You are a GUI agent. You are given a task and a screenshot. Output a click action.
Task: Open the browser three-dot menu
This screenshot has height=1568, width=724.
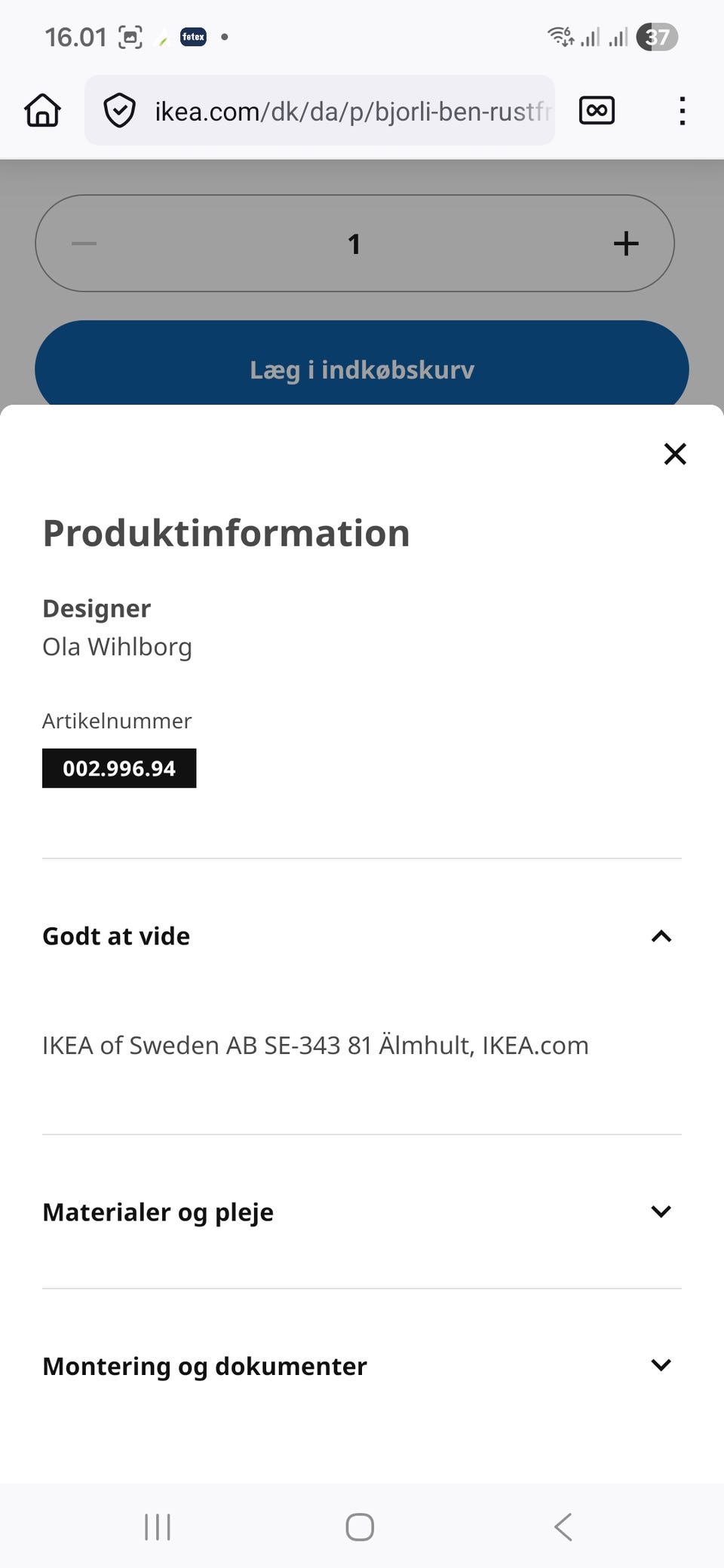682,111
